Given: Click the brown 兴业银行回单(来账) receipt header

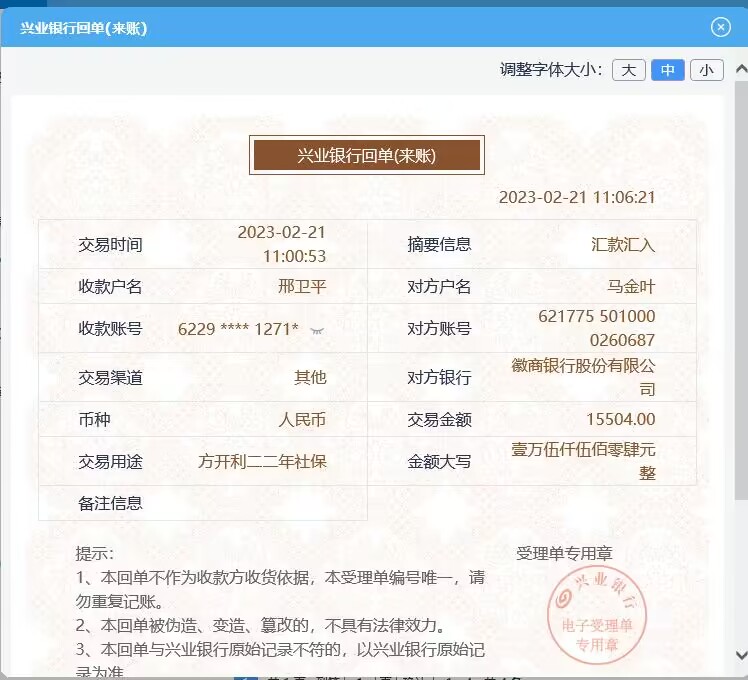Looking at the screenshot, I should 367,155.
